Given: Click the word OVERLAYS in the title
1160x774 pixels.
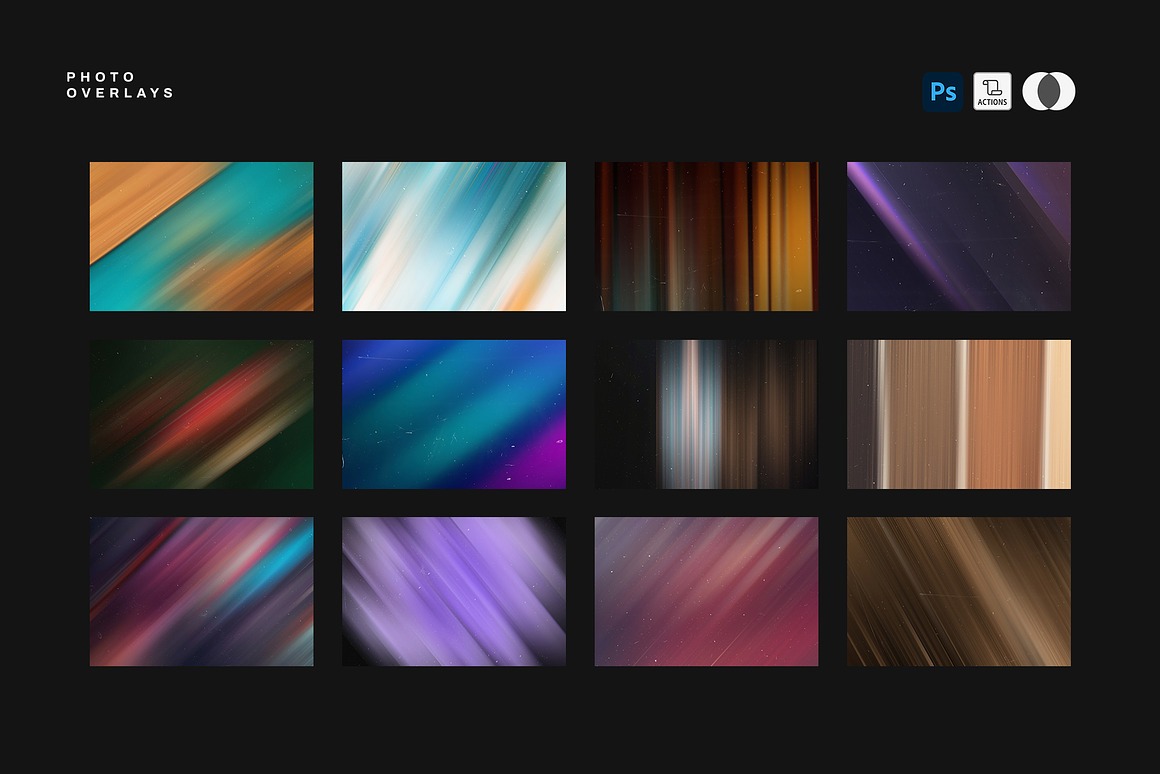Looking at the screenshot, I should (x=120, y=93).
